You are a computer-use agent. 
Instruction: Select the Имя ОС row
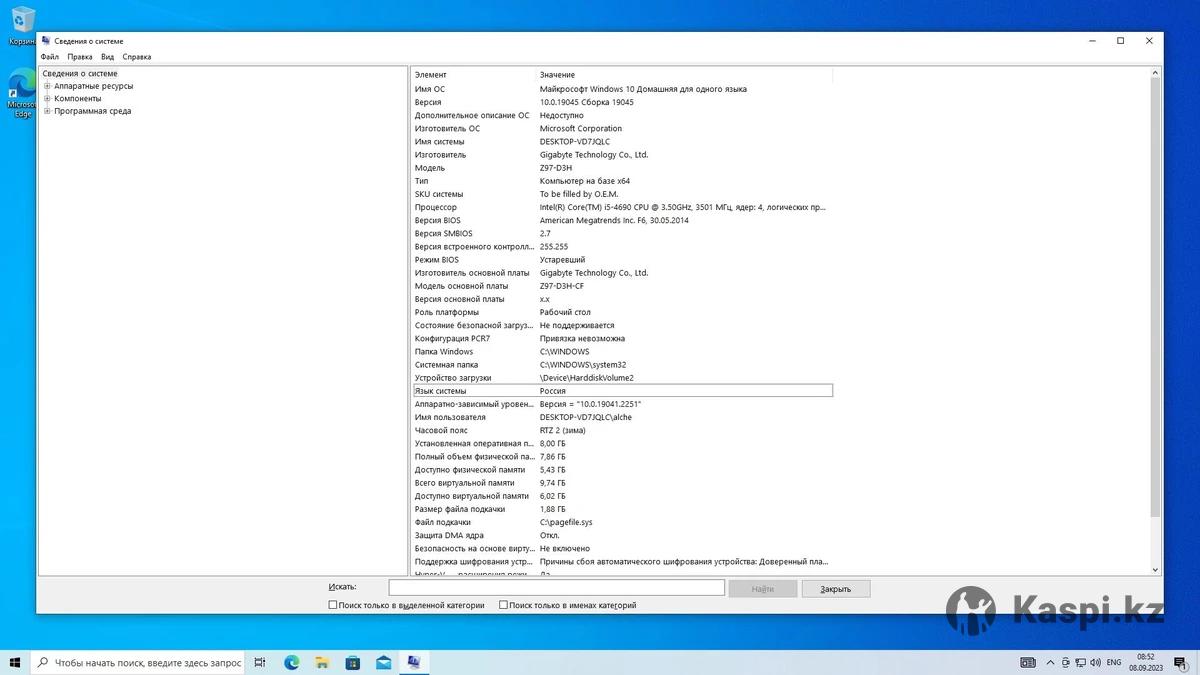pos(622,89)
